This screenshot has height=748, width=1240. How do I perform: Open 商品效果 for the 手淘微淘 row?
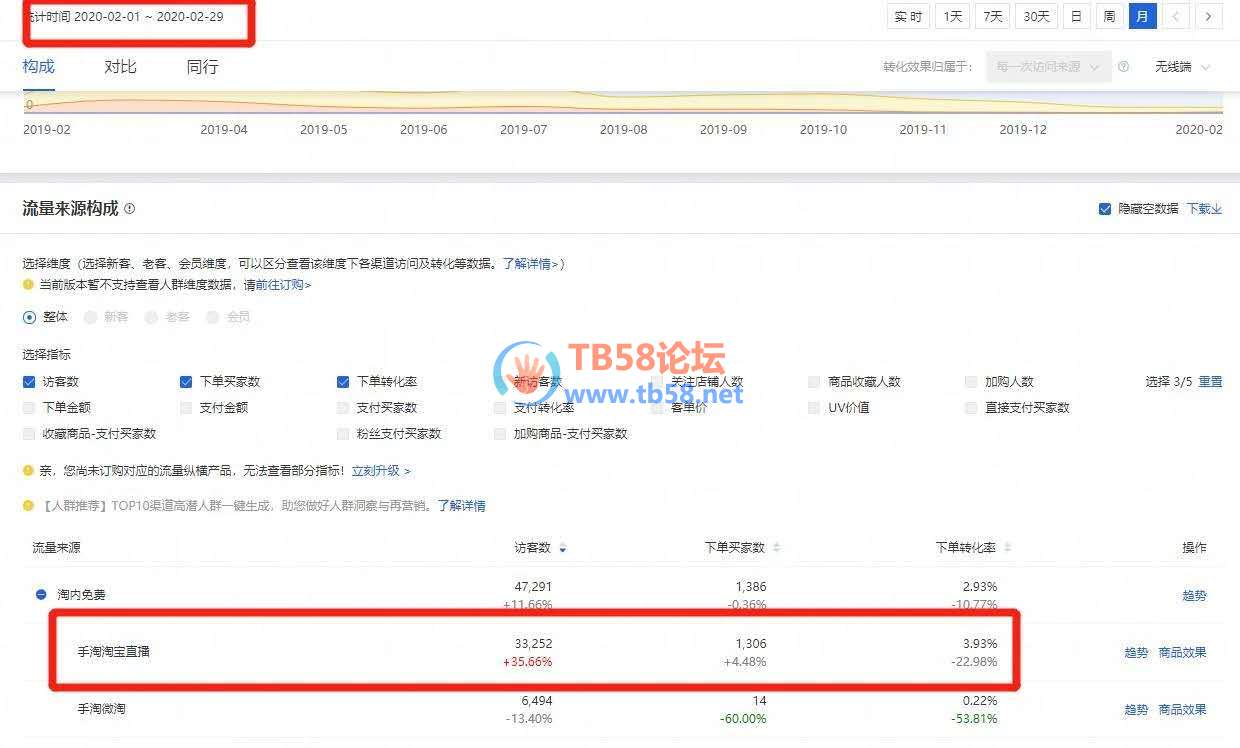click(1182, 709)
